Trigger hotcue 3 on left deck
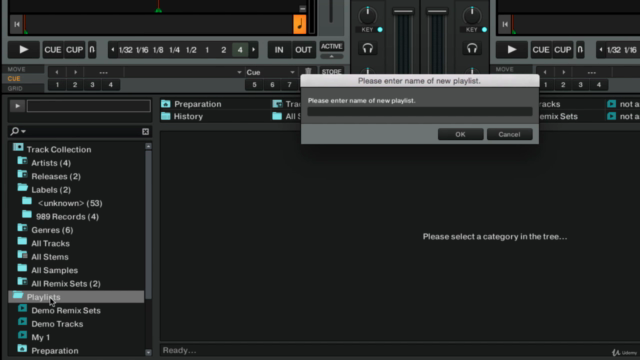 [x=92, y=85]
